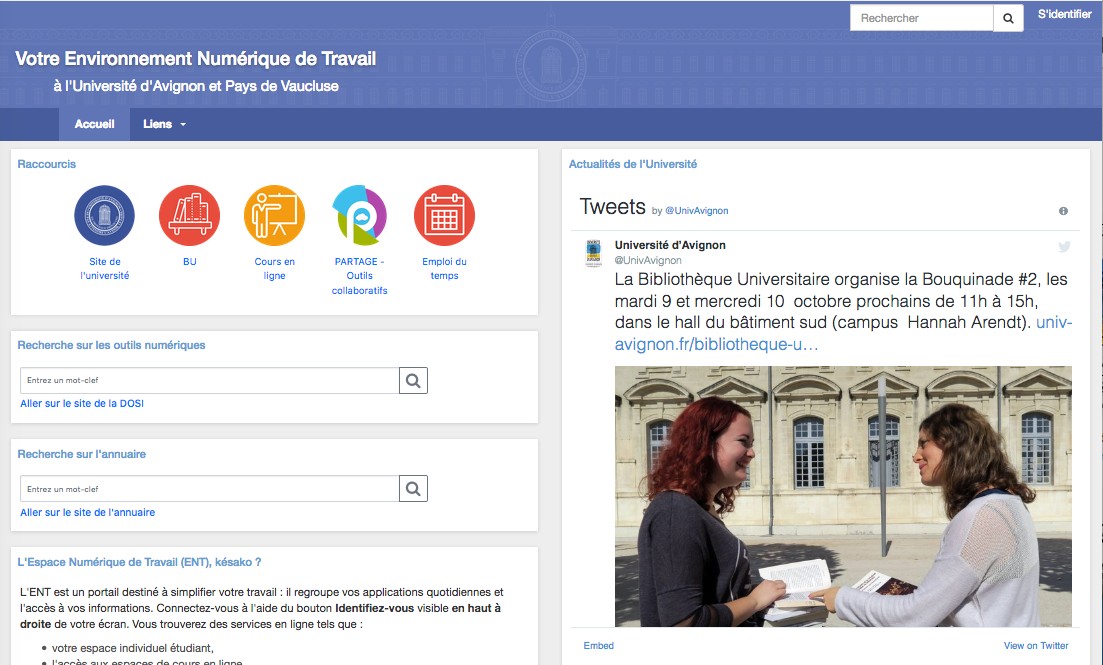Click the annuaire mot-clef search field
The height and width of the screenshot is (665, 1103).
click(x=210, y=489)
